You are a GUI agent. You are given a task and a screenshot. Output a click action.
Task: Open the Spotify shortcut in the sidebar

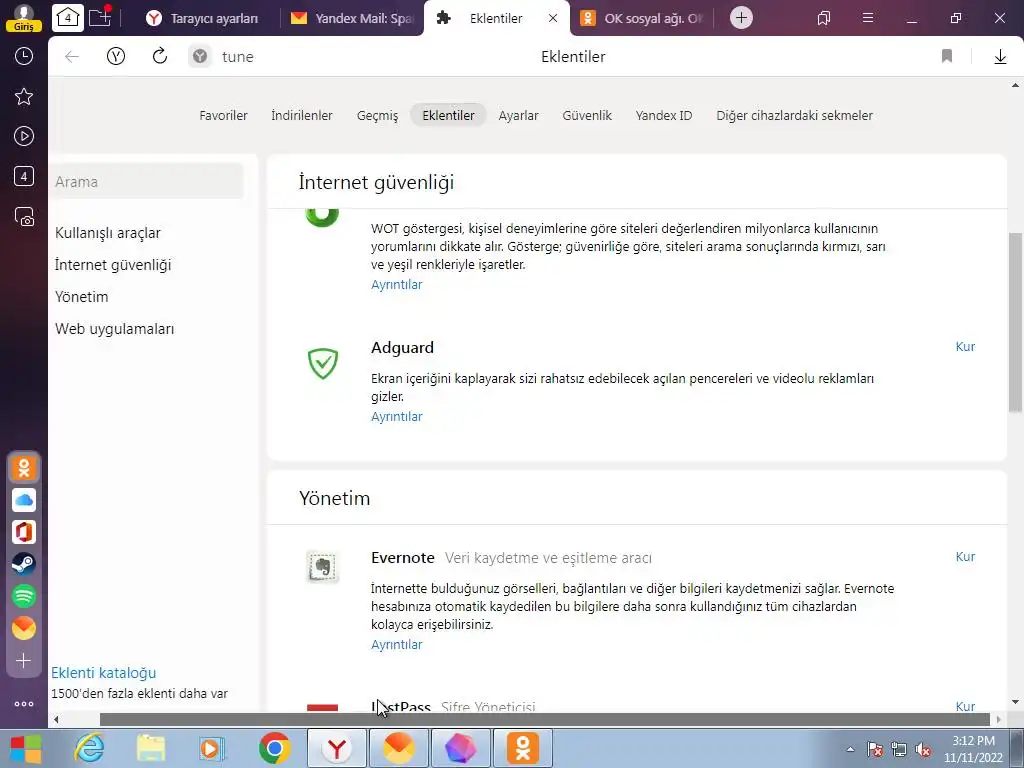point(24,596)
